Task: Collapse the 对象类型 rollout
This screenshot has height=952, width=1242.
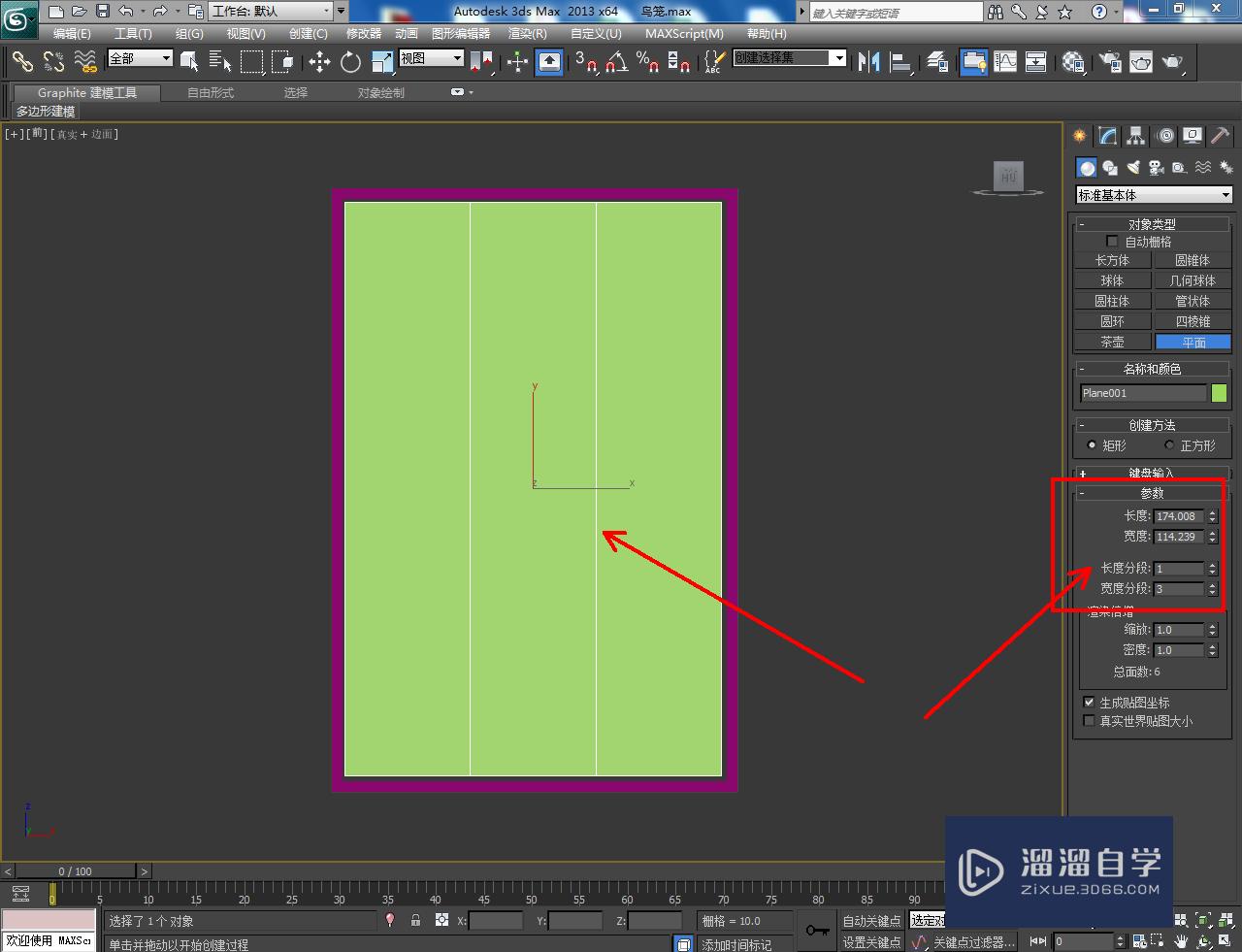Action: pyautogui.click(x=1152, y=224)
